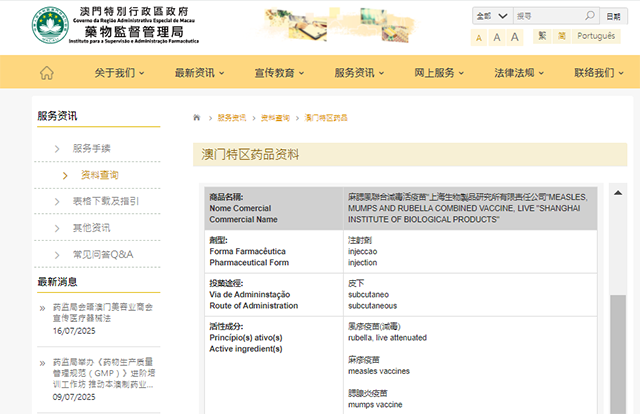The image size is (640, 414).
Task: Open the 服务资讯 navigation menu
Action: (359, 73)
